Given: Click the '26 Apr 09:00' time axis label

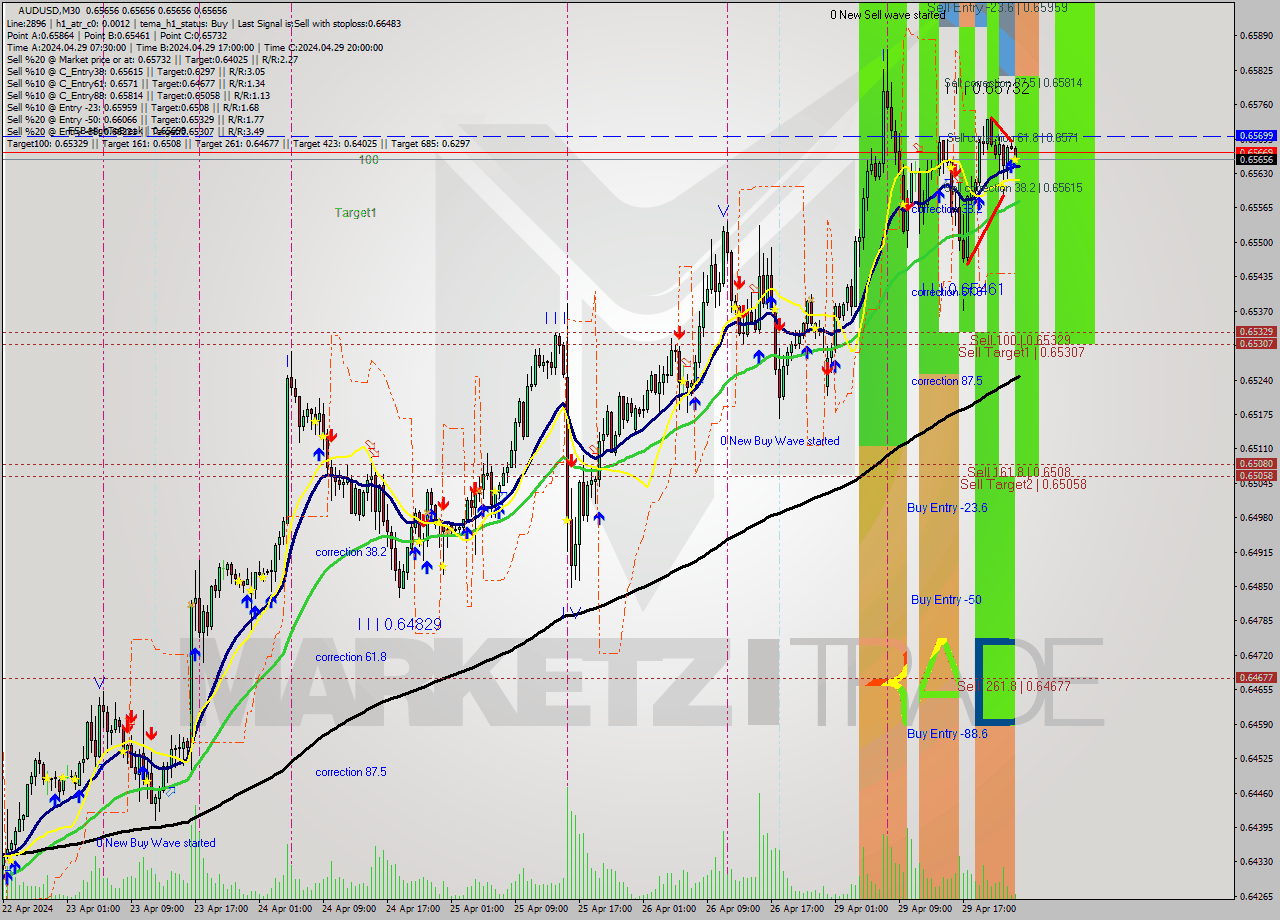Looking at the screenshot, I should pyautogui.click(x=733, y=909).
